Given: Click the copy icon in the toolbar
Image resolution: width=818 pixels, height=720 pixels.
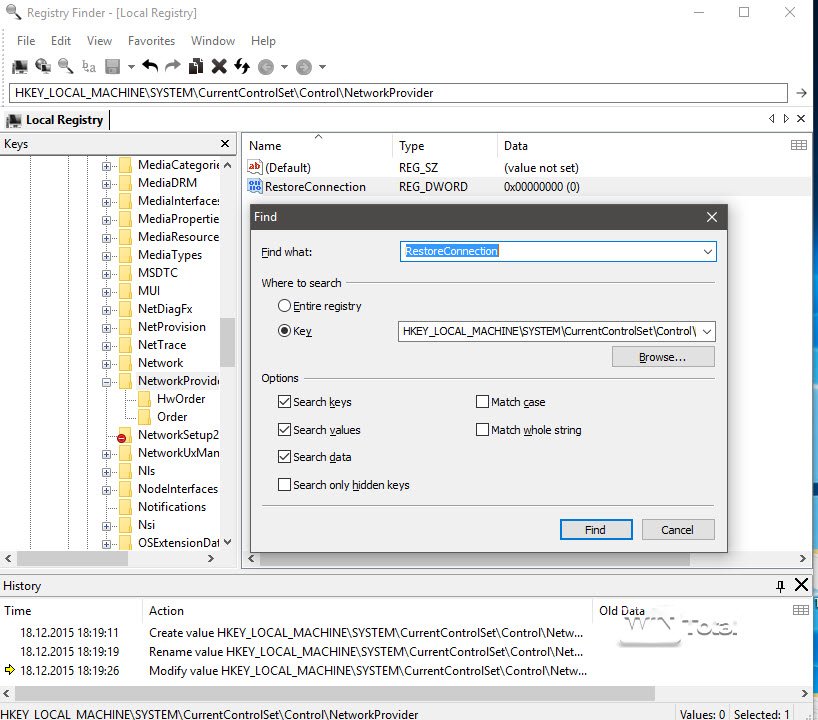Looking at the screenshot, I should click(197, 66).
